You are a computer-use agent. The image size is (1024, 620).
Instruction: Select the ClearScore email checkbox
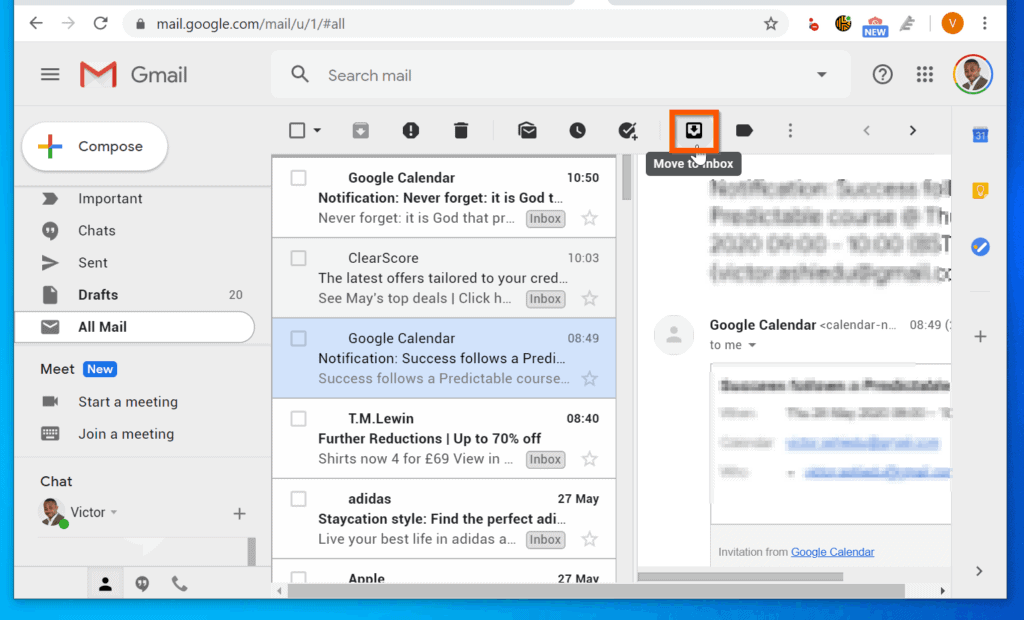(298, 258)
